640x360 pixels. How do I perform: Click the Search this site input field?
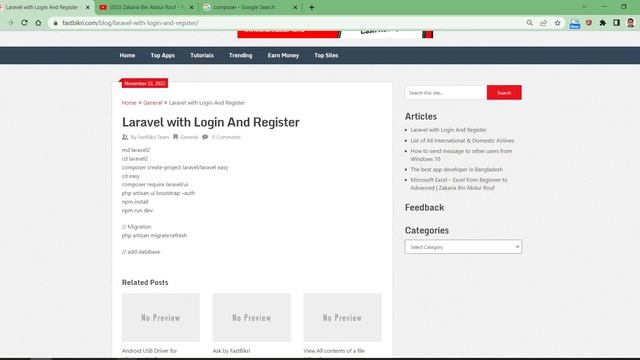tap(446, 93)
